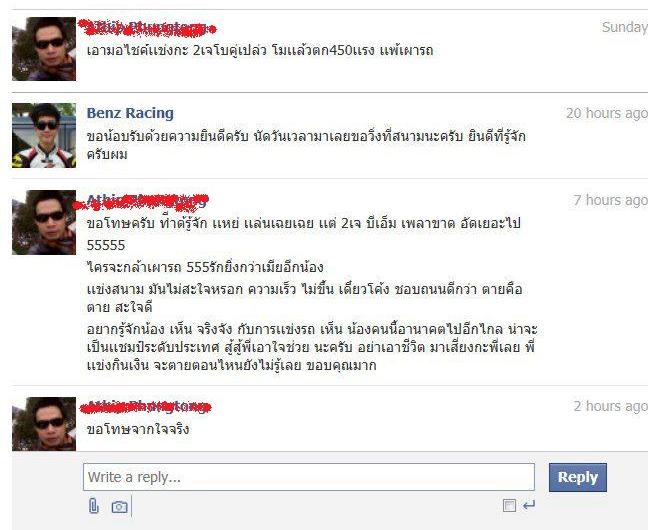Open the '7 hours ago' timestamp

[x=611, y=200]
